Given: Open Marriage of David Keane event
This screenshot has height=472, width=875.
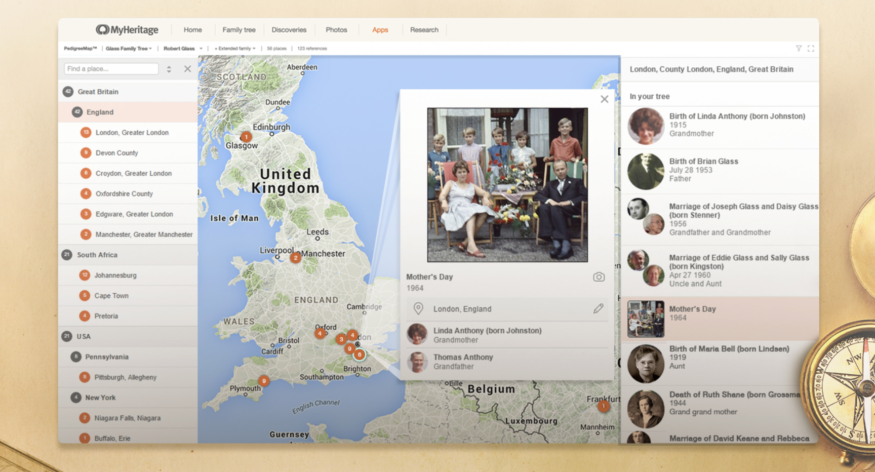Looking at the screenshot, I should (720, 438).
